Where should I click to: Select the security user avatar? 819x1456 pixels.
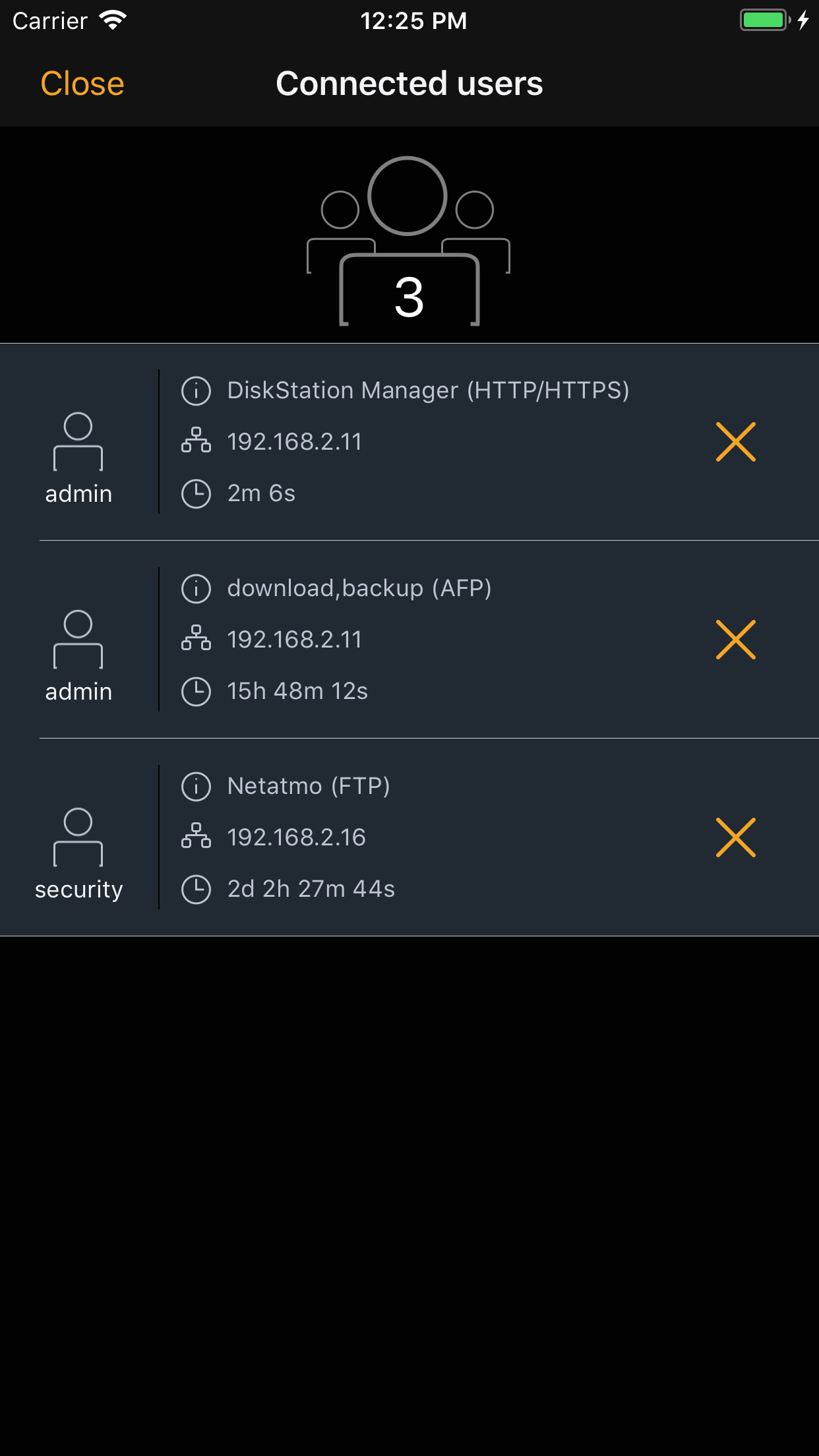click(x=78, y=837)
